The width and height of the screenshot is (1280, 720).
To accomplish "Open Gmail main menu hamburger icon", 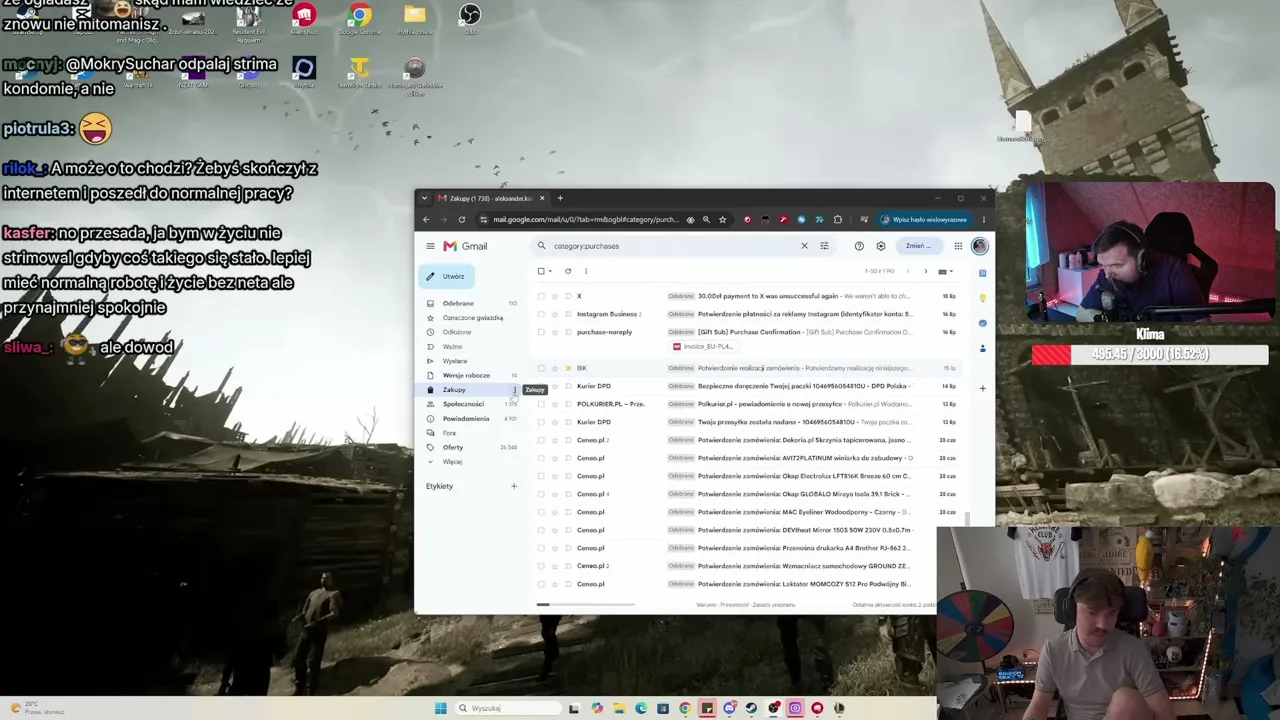I will (430, 246).
